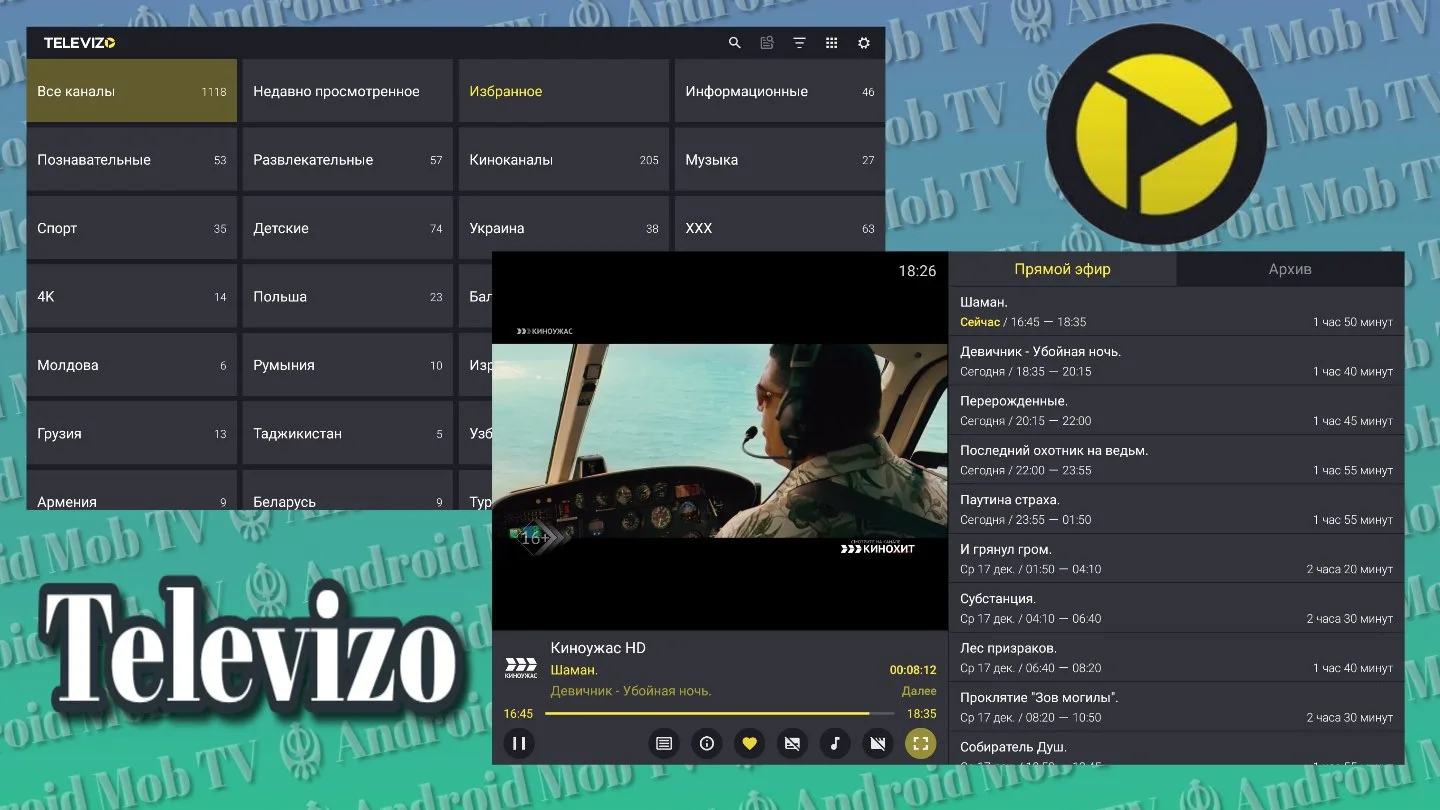Open the Украина category tile
1440x810 pixels.
click(x=564, y=228)
